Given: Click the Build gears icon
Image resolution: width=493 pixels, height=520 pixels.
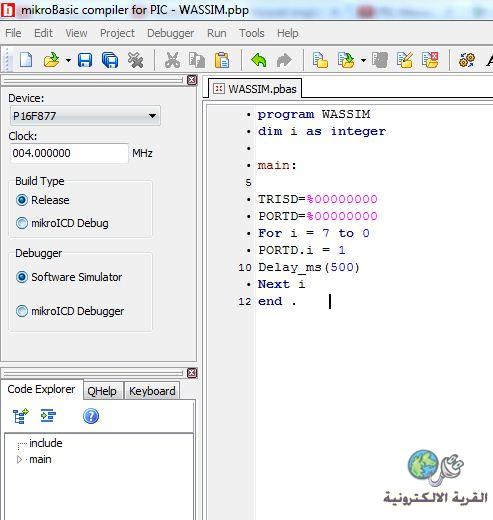Looking at the screenshot, I should pos(467,60).
